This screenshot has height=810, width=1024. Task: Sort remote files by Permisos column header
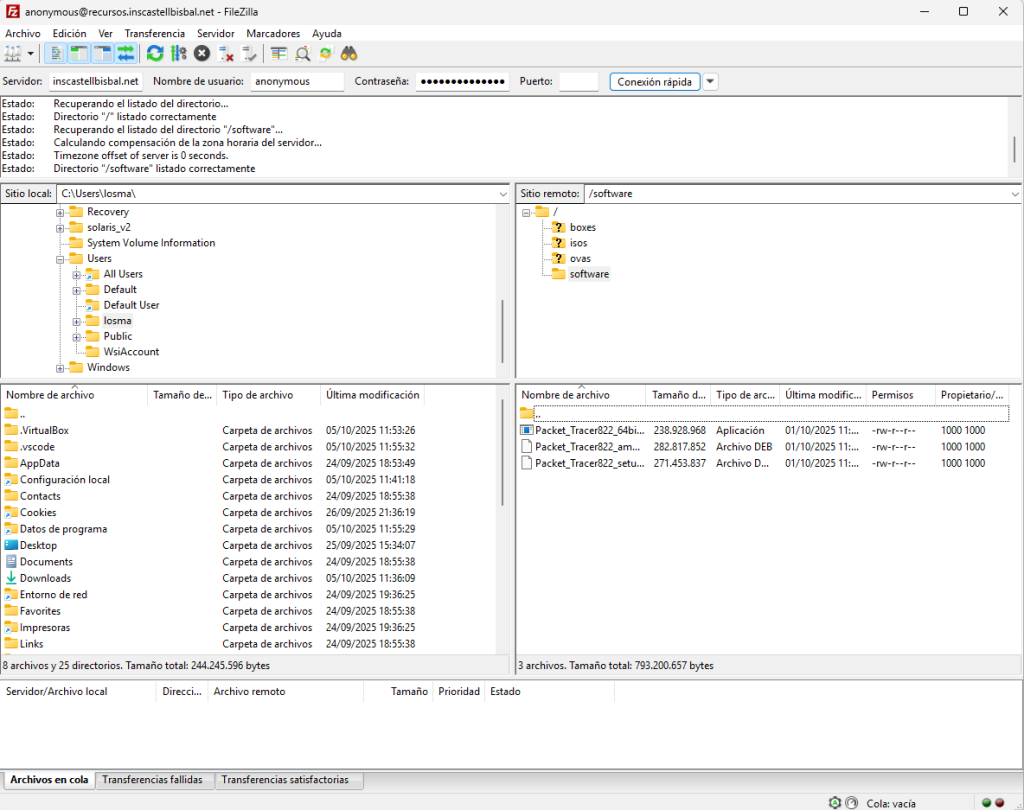891,395
